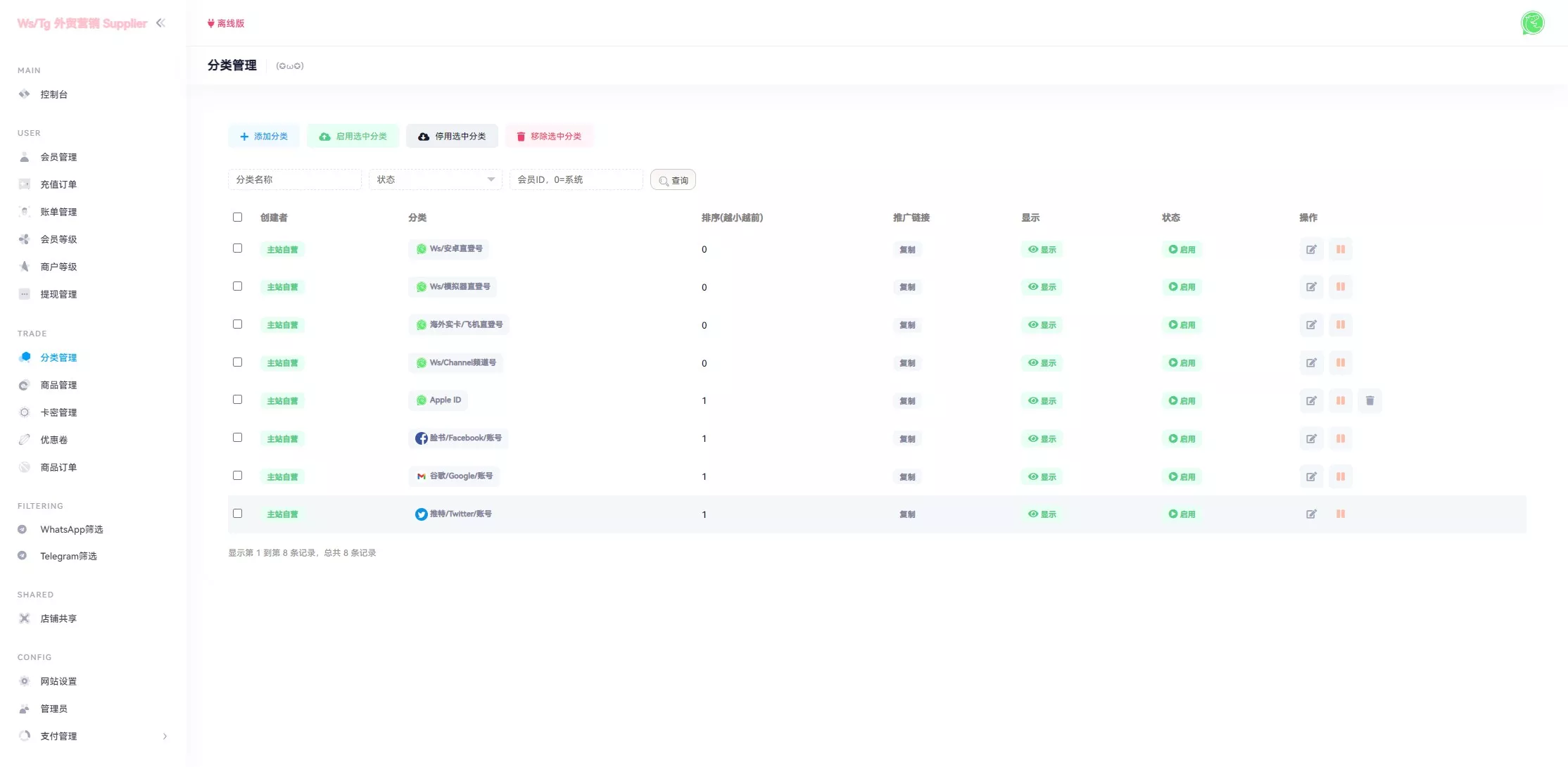This screenshot has width=1568, height=767.
Task: Click 复制 link for 海外实卡/飞机直登号 row
Action: 907,325
